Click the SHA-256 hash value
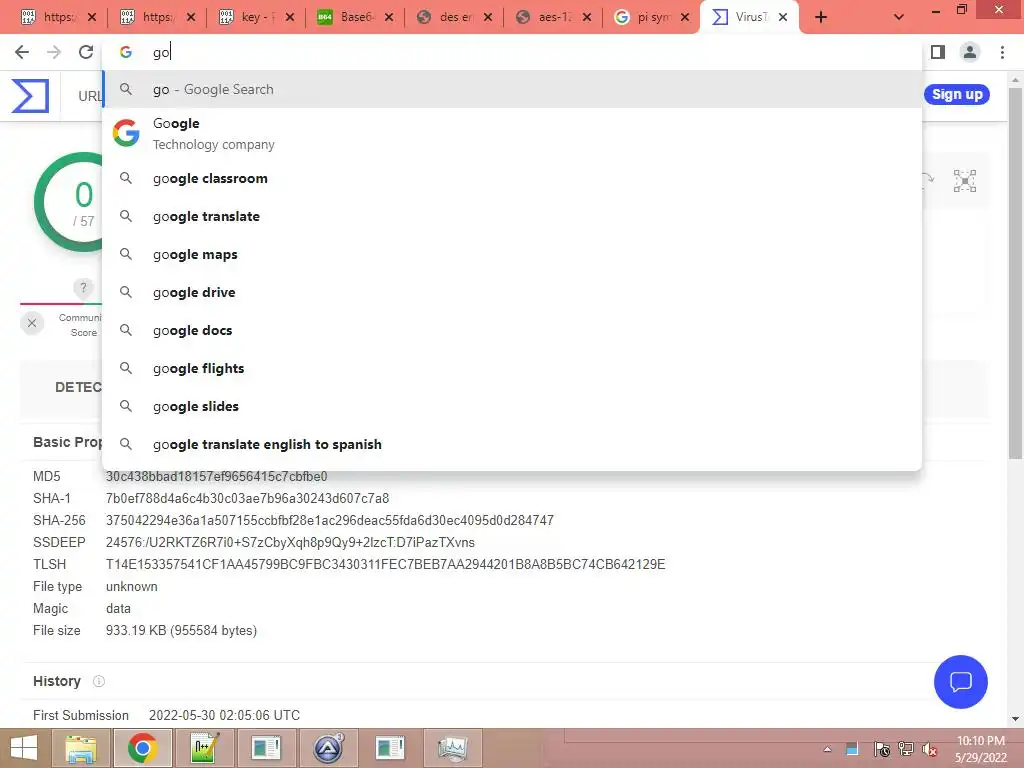Image resolution: width=1024 pixels, height=768 pixels. pyautogui.click(x=330, y=520)
